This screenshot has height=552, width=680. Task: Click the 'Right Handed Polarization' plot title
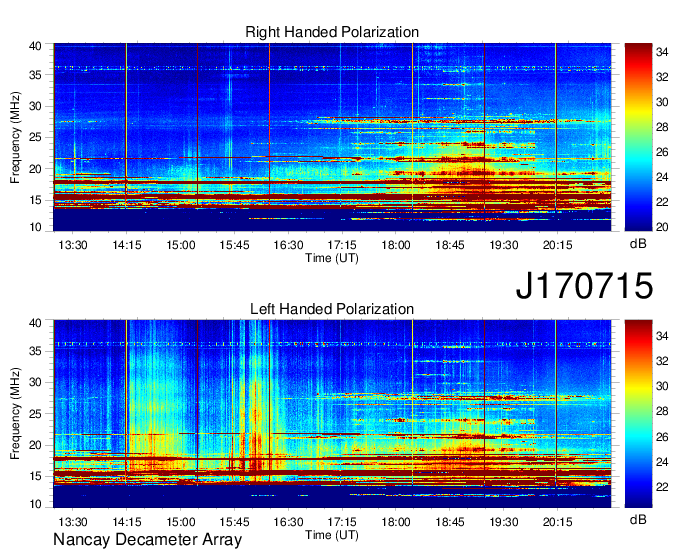coord(332,32)
